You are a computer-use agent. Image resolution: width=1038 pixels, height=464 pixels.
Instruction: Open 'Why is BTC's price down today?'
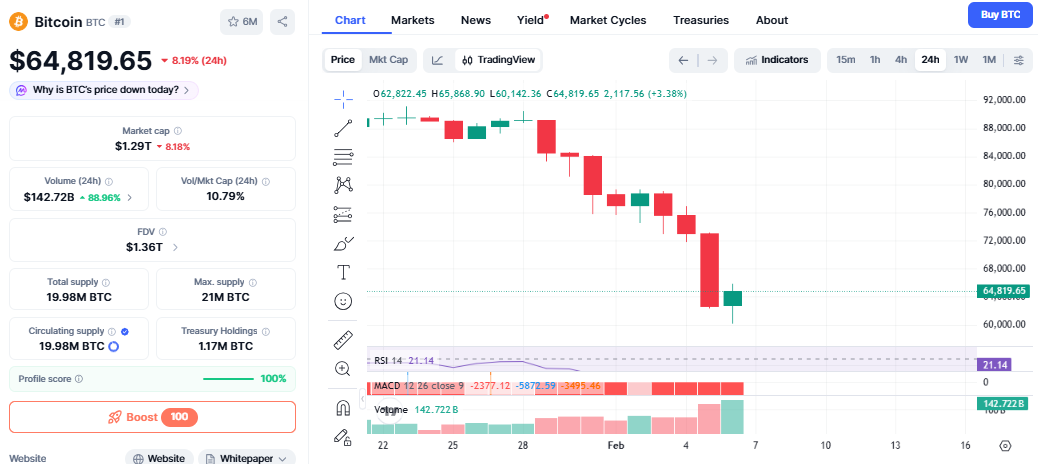(x=104, y=90)
